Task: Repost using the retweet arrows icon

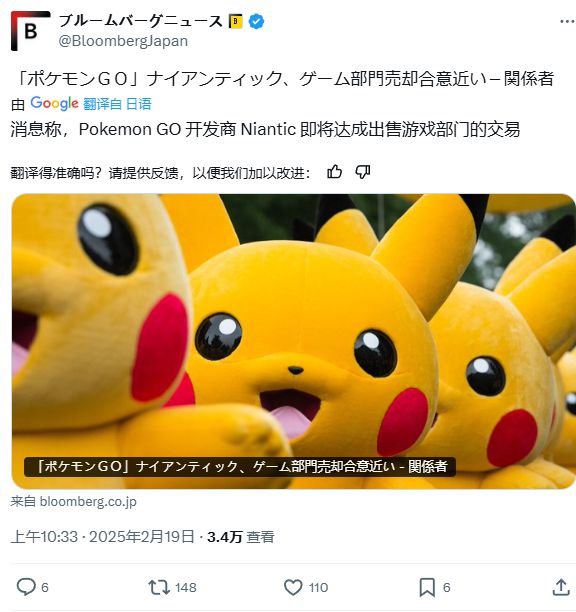Action: click(159, 587)
